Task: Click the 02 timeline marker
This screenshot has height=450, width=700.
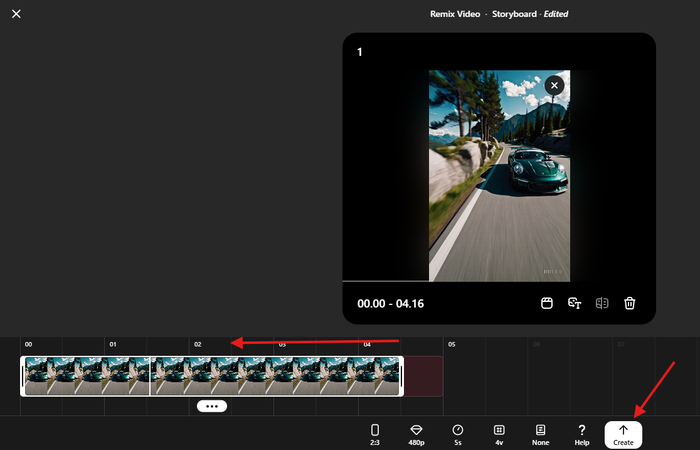Action: point(198,344)
